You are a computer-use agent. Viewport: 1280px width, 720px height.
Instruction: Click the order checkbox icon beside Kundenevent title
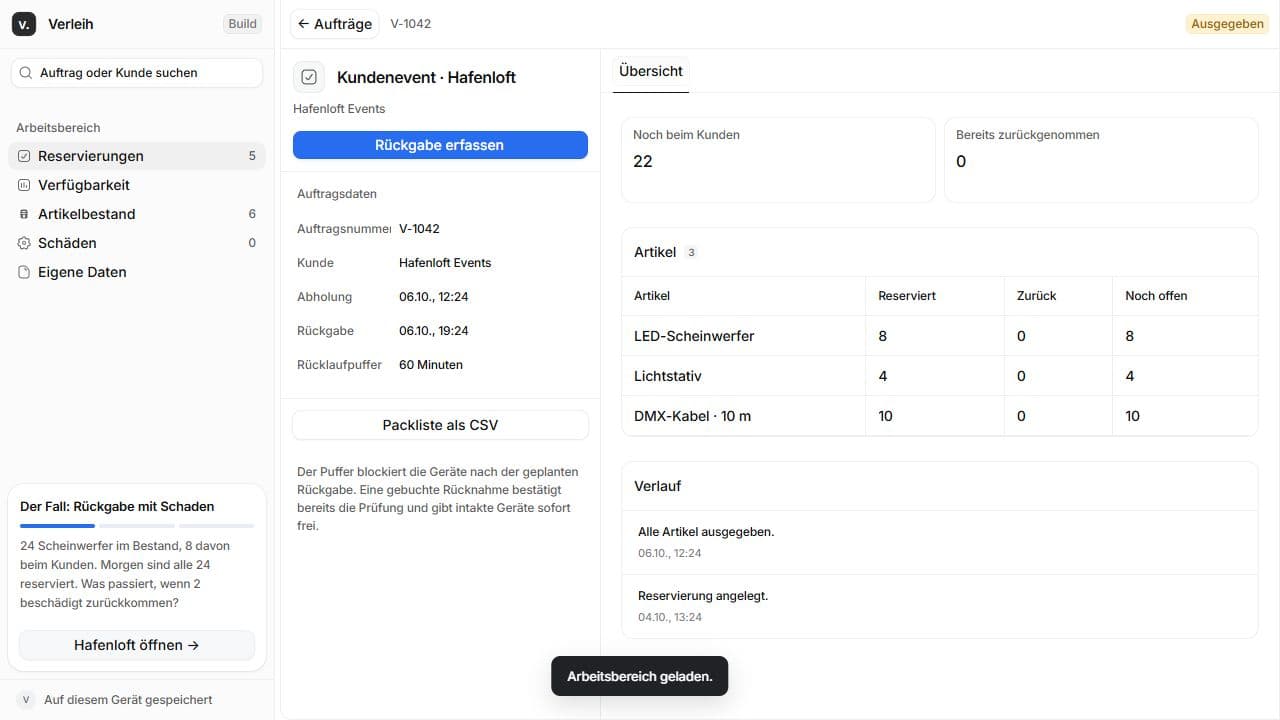point(309,77)
